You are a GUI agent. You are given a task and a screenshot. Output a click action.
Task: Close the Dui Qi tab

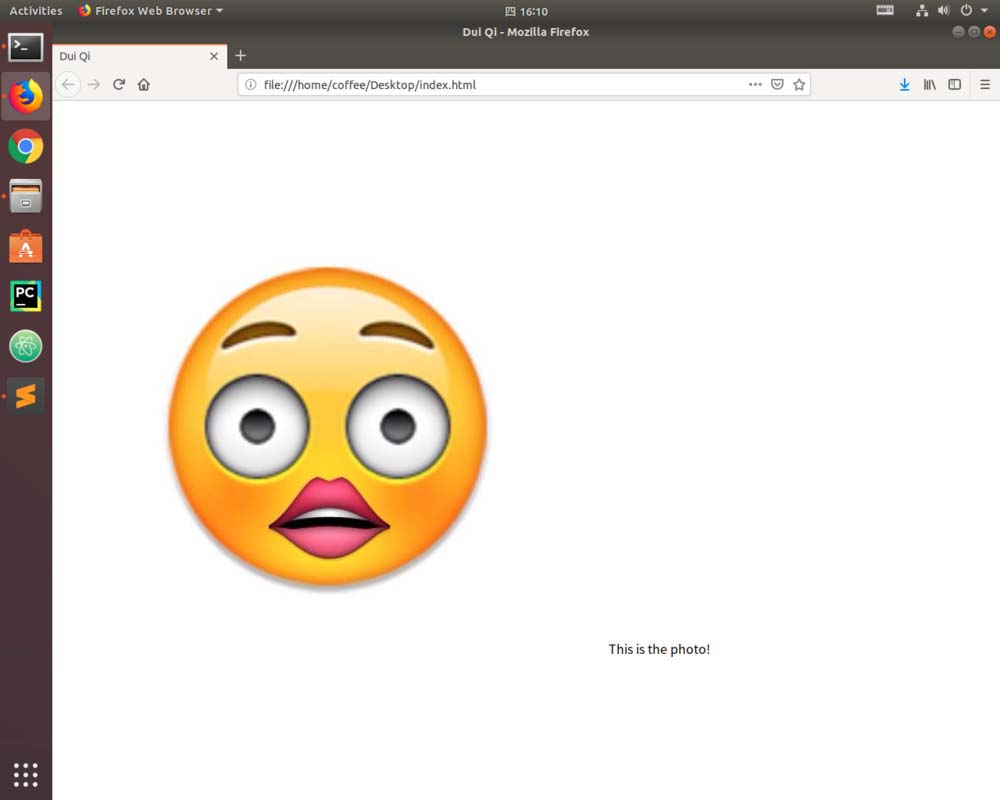pos(214,56)
